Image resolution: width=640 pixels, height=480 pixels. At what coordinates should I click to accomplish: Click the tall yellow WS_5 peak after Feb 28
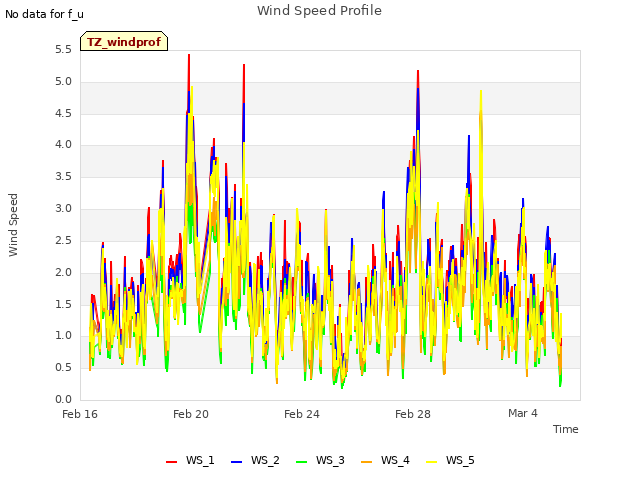point(481,92)
